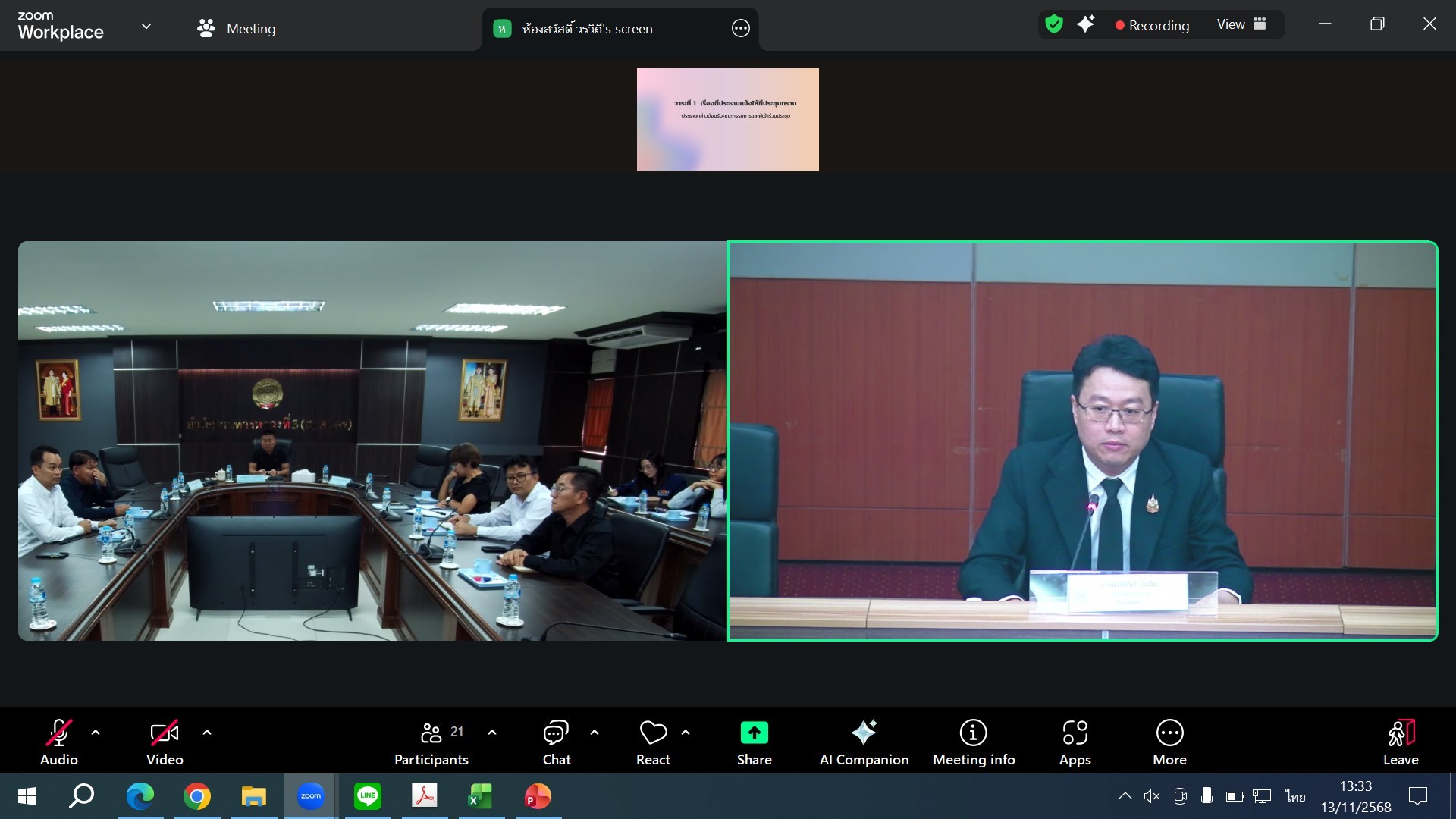
Task: Open Zoom Workplace dropdown chevron
Action: click(x=146, y=27)
